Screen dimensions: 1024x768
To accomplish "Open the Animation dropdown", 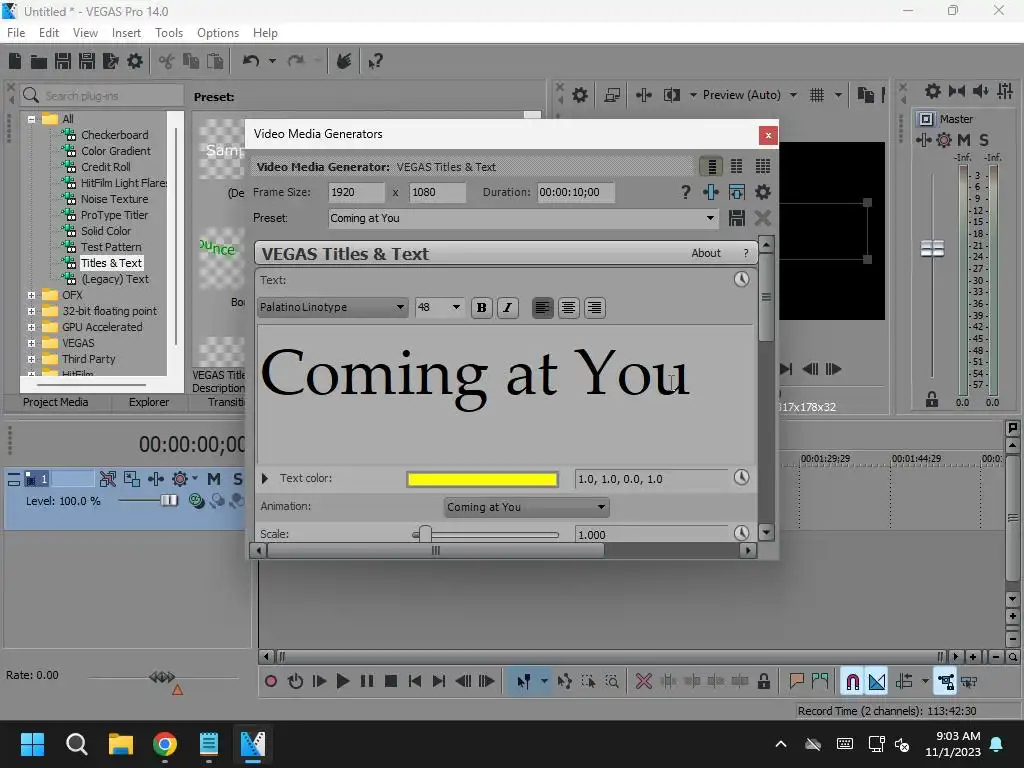I will (526, 507).
